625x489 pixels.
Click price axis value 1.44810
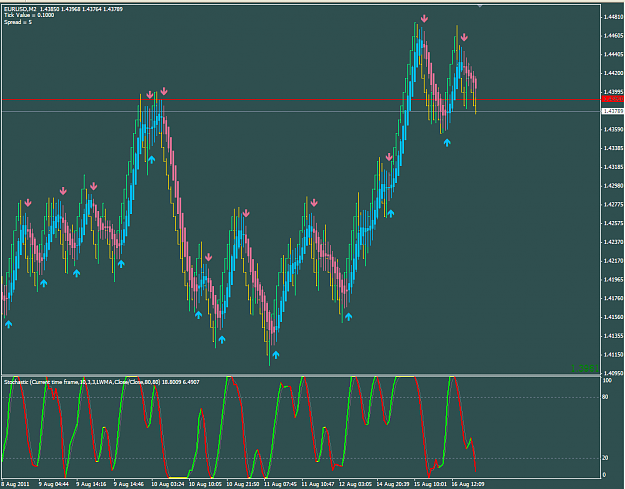point(613,17)
